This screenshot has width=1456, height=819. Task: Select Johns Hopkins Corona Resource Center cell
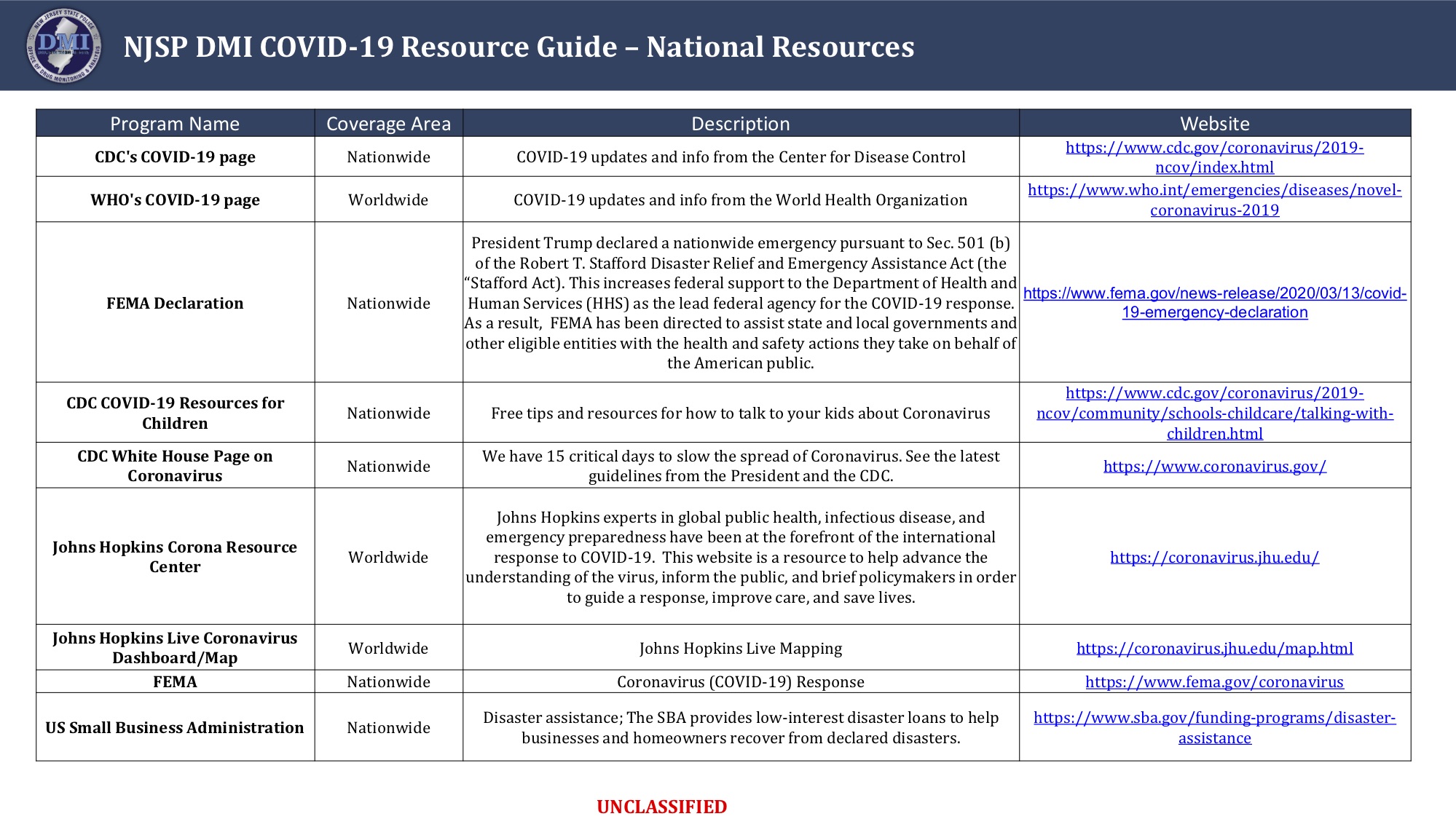pos(175,557)
